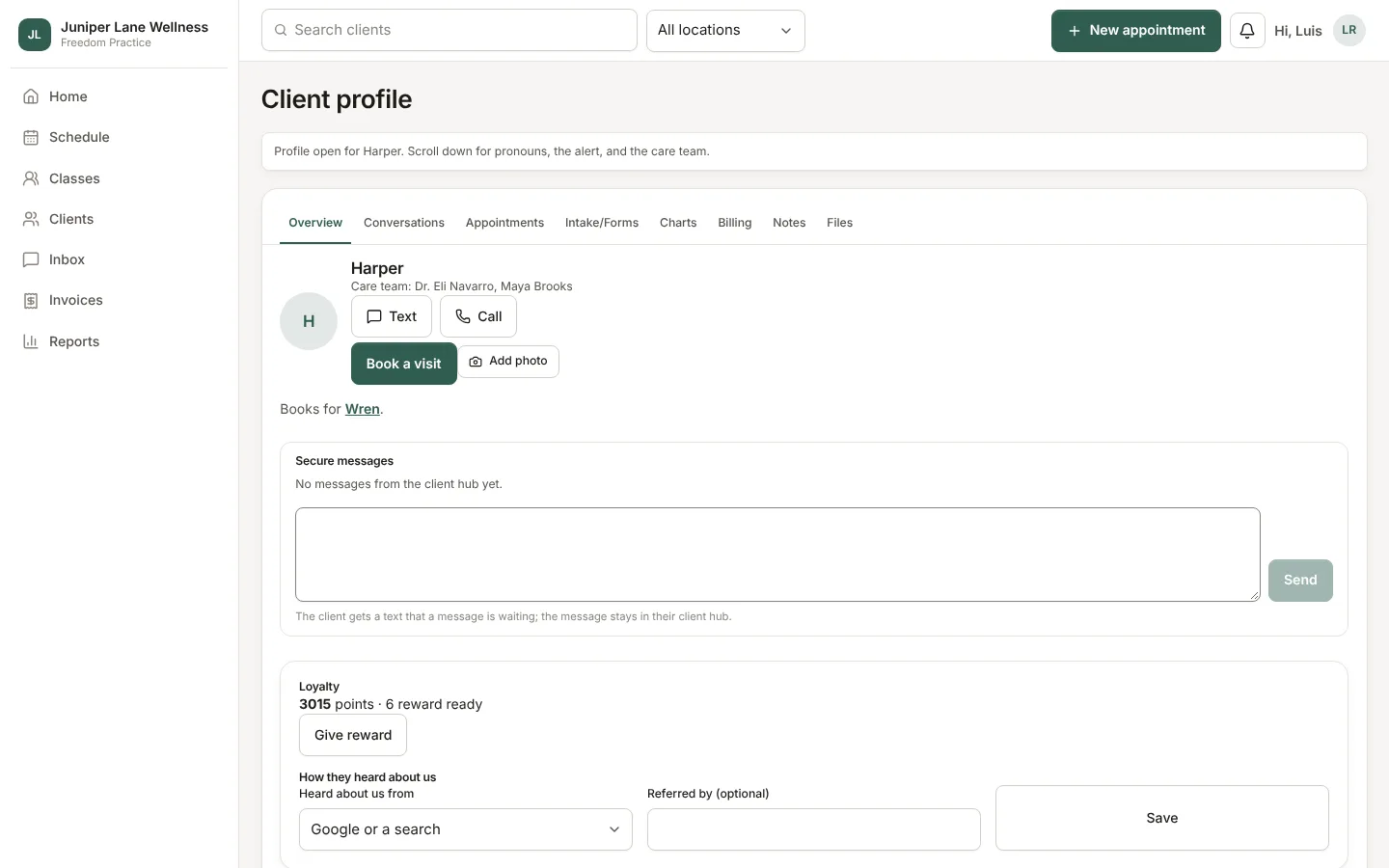Click the Reports chart icon
The width and height of the screenshot is (1389, 868).
point(31,341)
